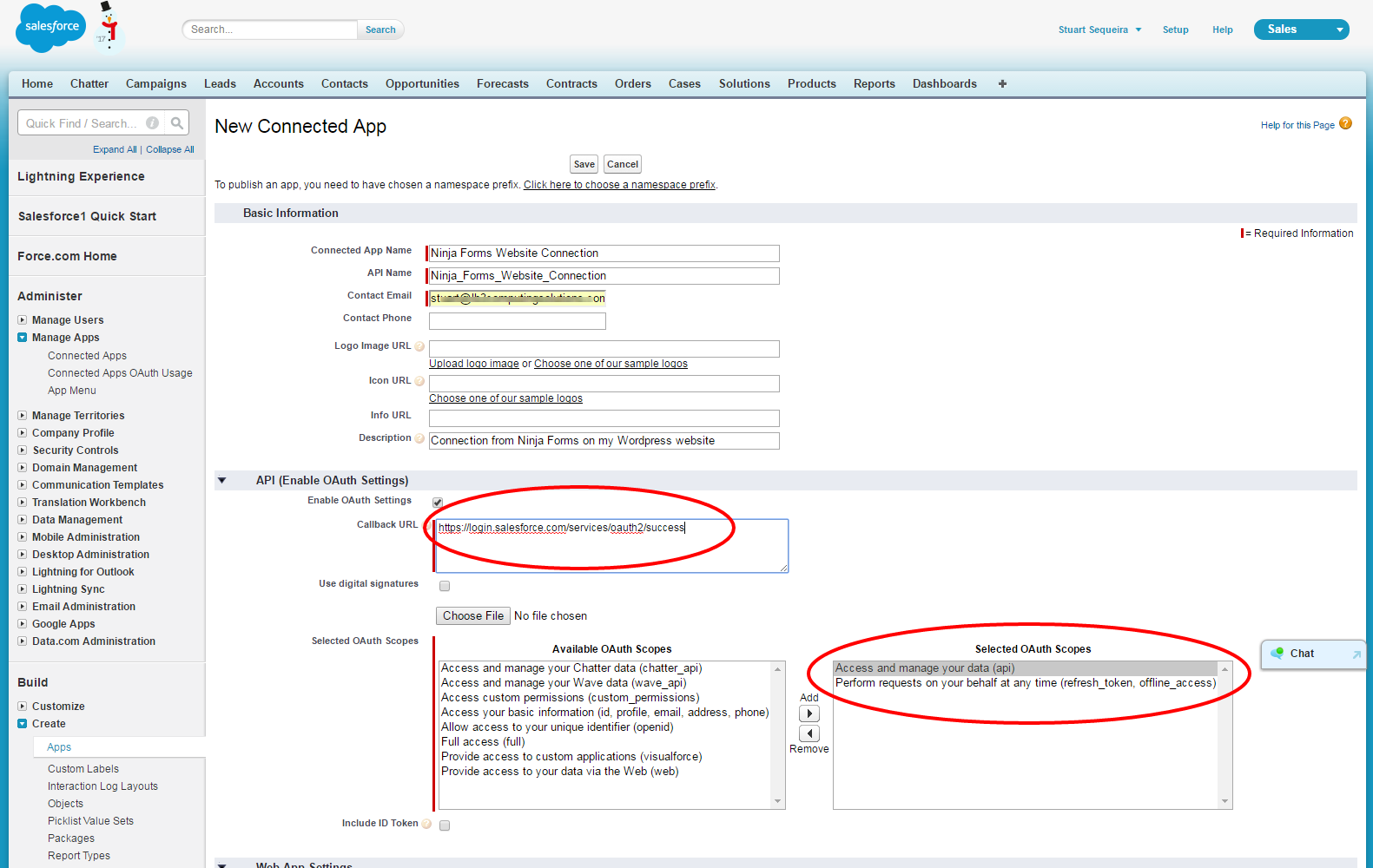Click the Upload logo image link
1373x868 pixels.
(x=473, y=364)
